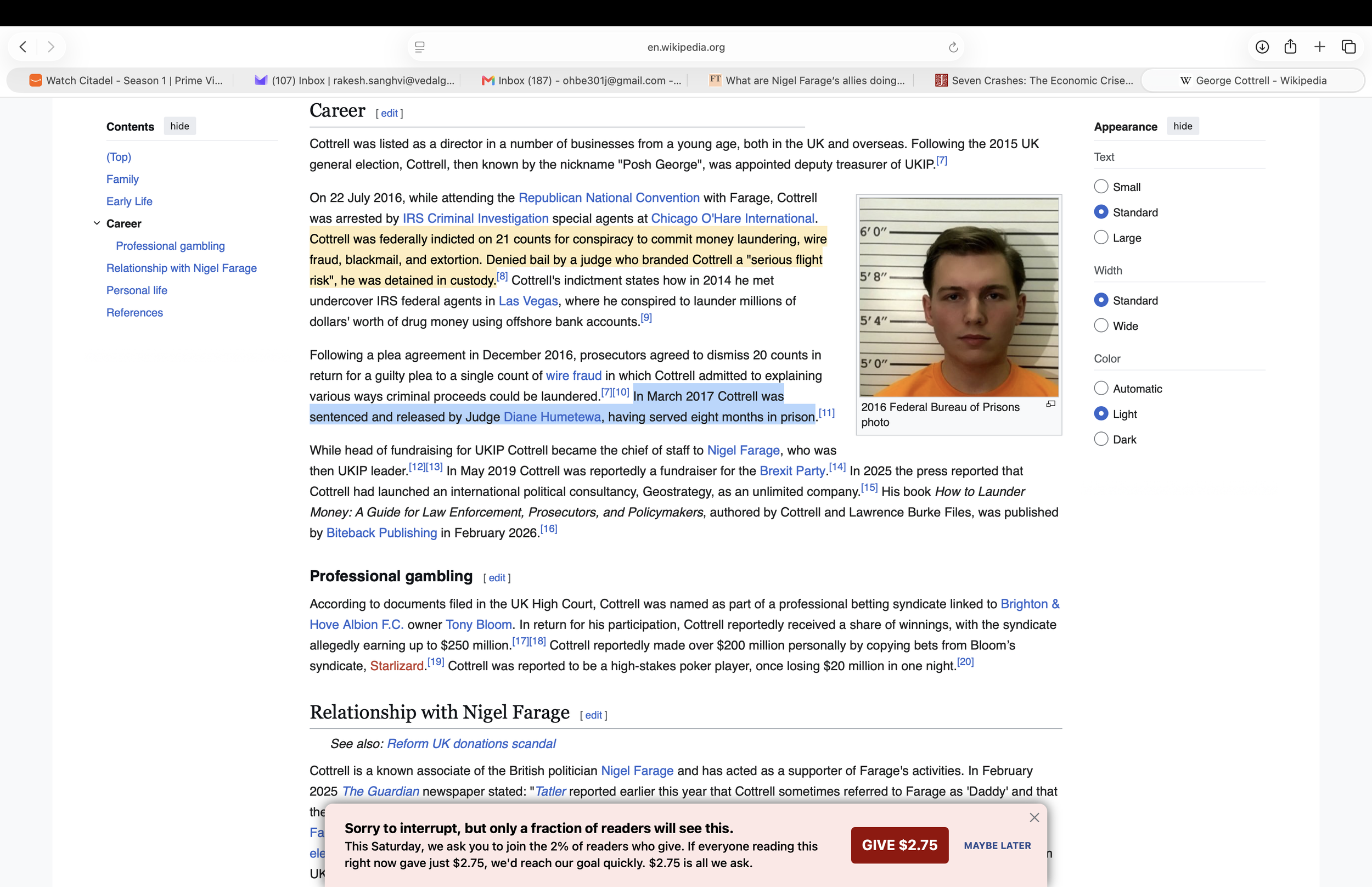Jump to References in Contents
The width and height of the screenshot is (1372, 887).
[x=134, y=313]
